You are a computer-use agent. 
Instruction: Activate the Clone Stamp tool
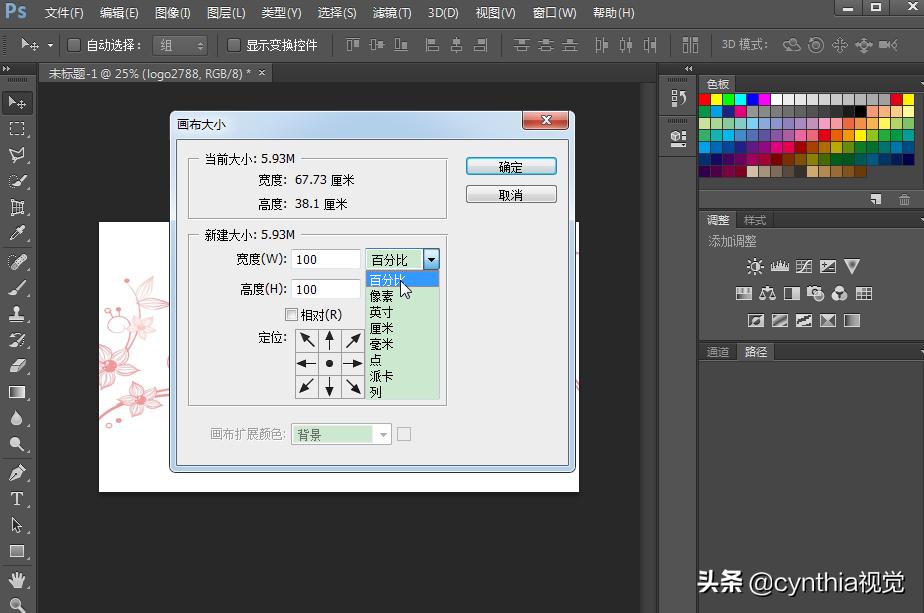pos(17,312)
